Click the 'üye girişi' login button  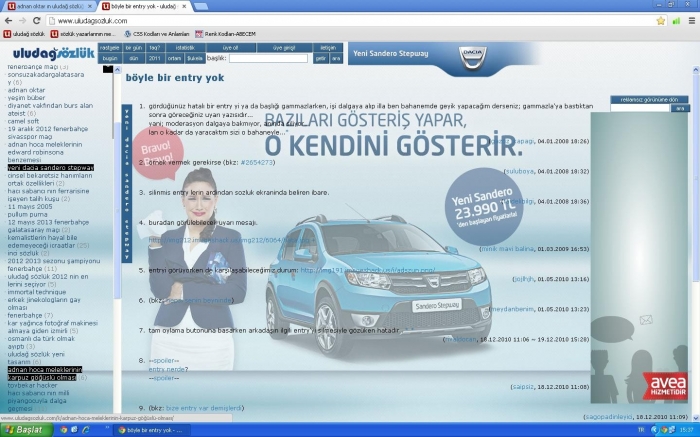tap(284, 48)
